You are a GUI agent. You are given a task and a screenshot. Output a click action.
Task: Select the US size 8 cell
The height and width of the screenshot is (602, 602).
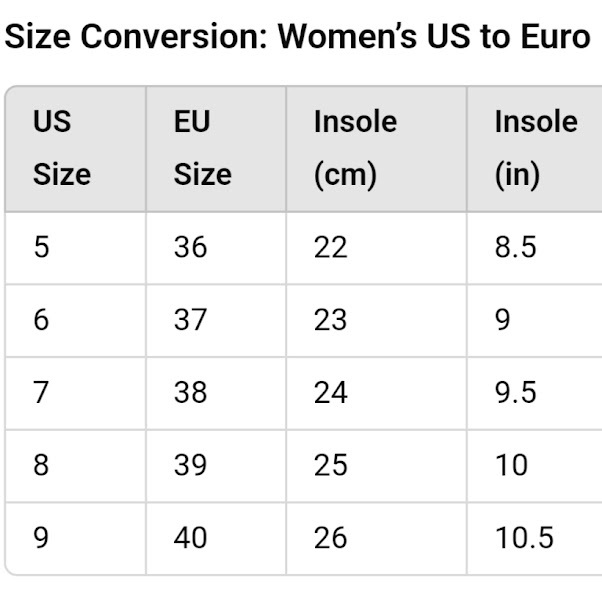coord(41,465)
